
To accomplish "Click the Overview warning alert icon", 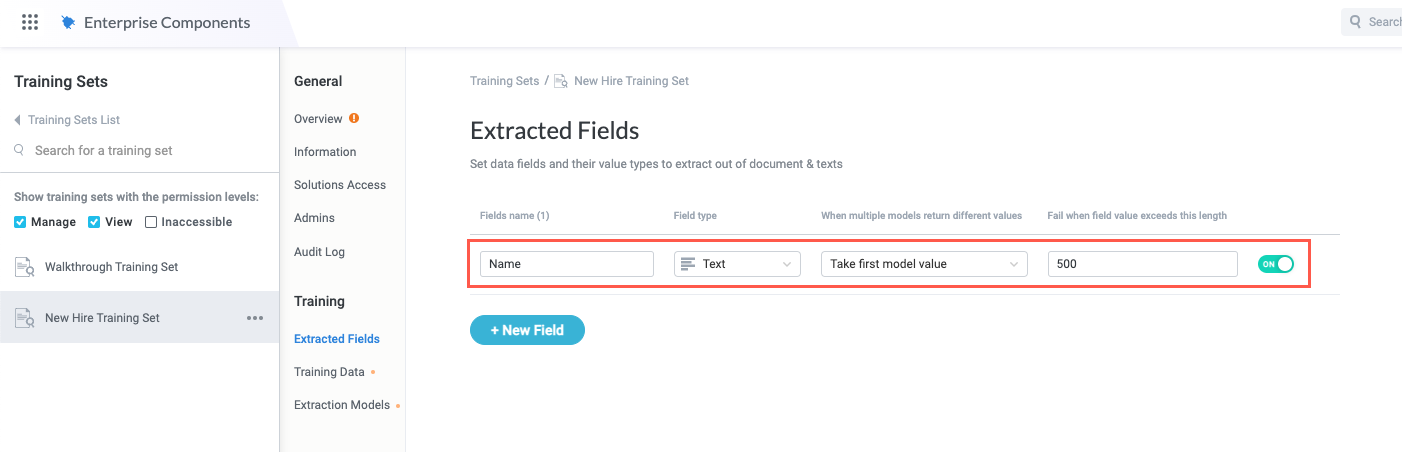I will click(x=354, y=118).
